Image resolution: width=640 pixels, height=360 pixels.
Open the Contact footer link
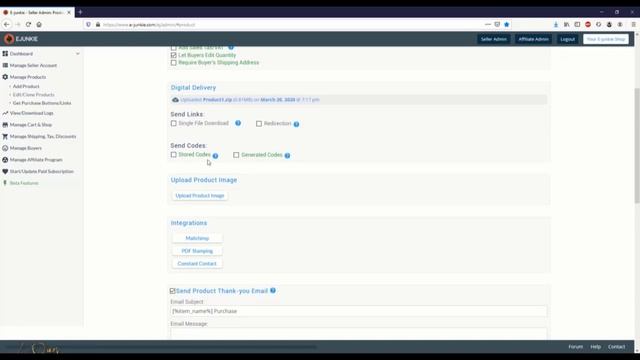coord(616,347)
